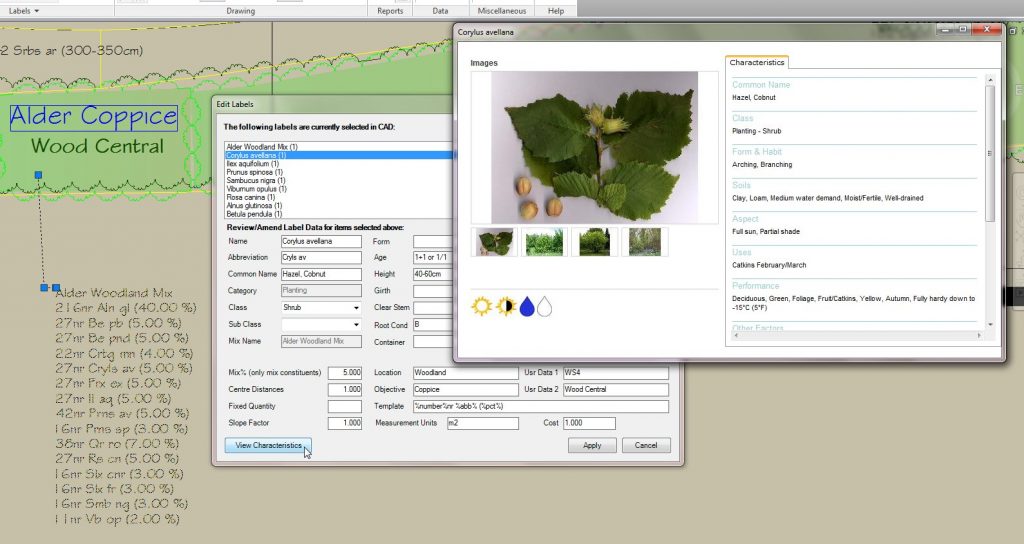Click the partial shade half-sun icon
The width and height of the screenshot is (1024, 544).
point(505,307)
